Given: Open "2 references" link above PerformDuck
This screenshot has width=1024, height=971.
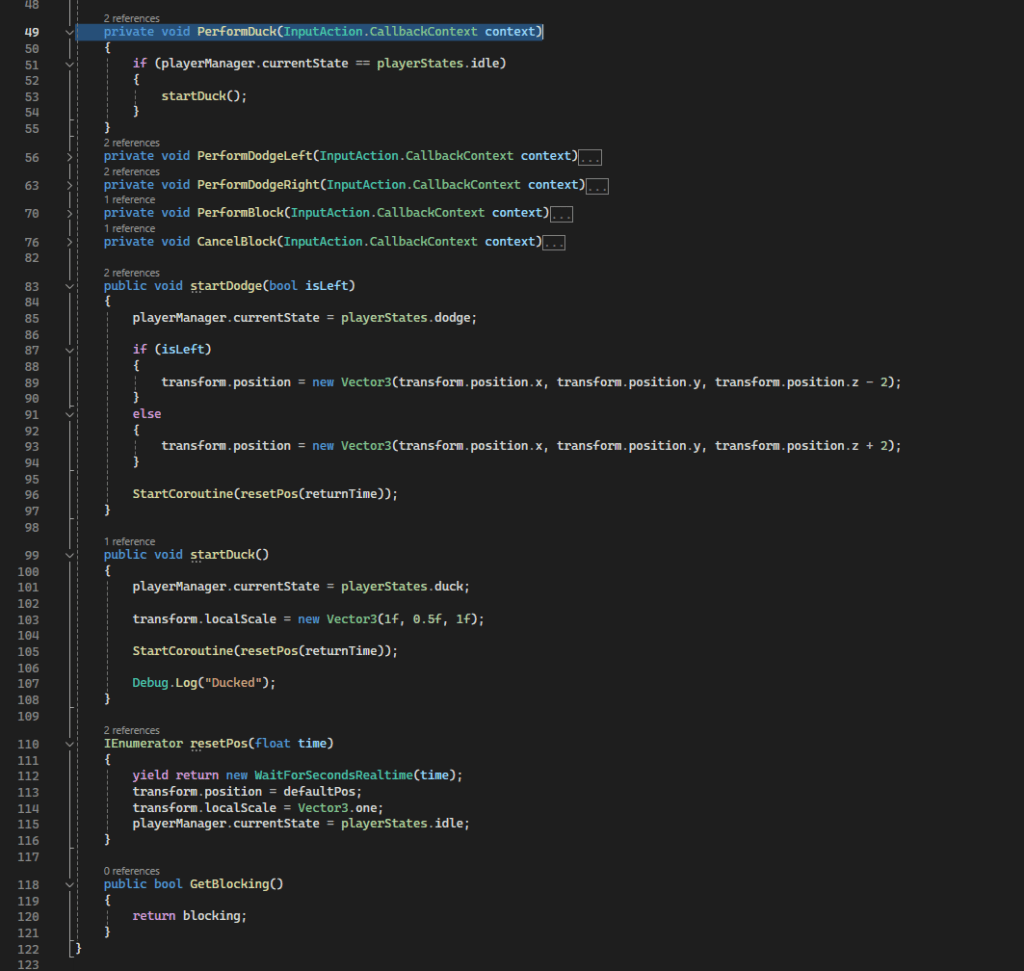Looking at the screenshot, I should click(131, 19).
